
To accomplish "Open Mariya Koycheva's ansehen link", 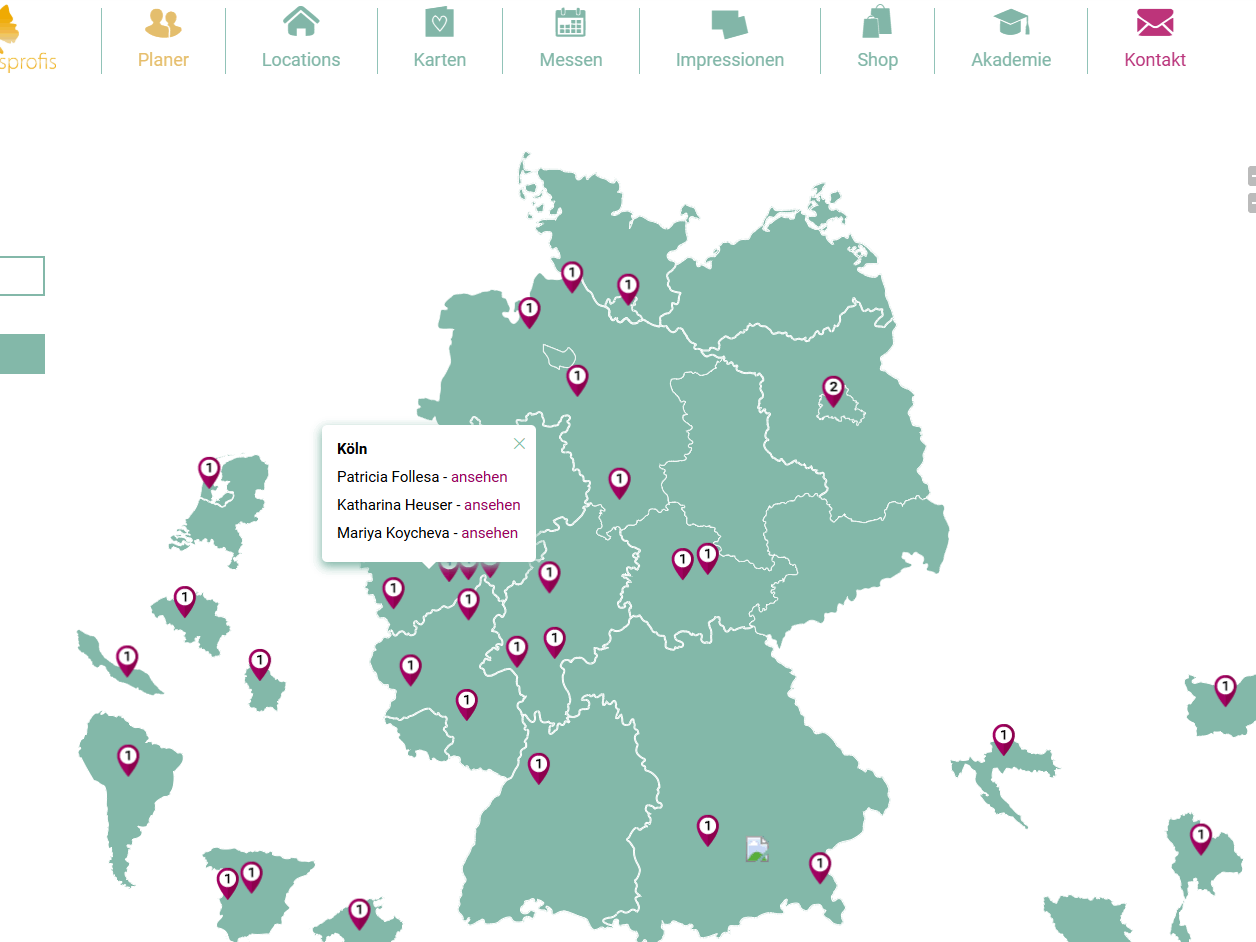I will point(489,533).
